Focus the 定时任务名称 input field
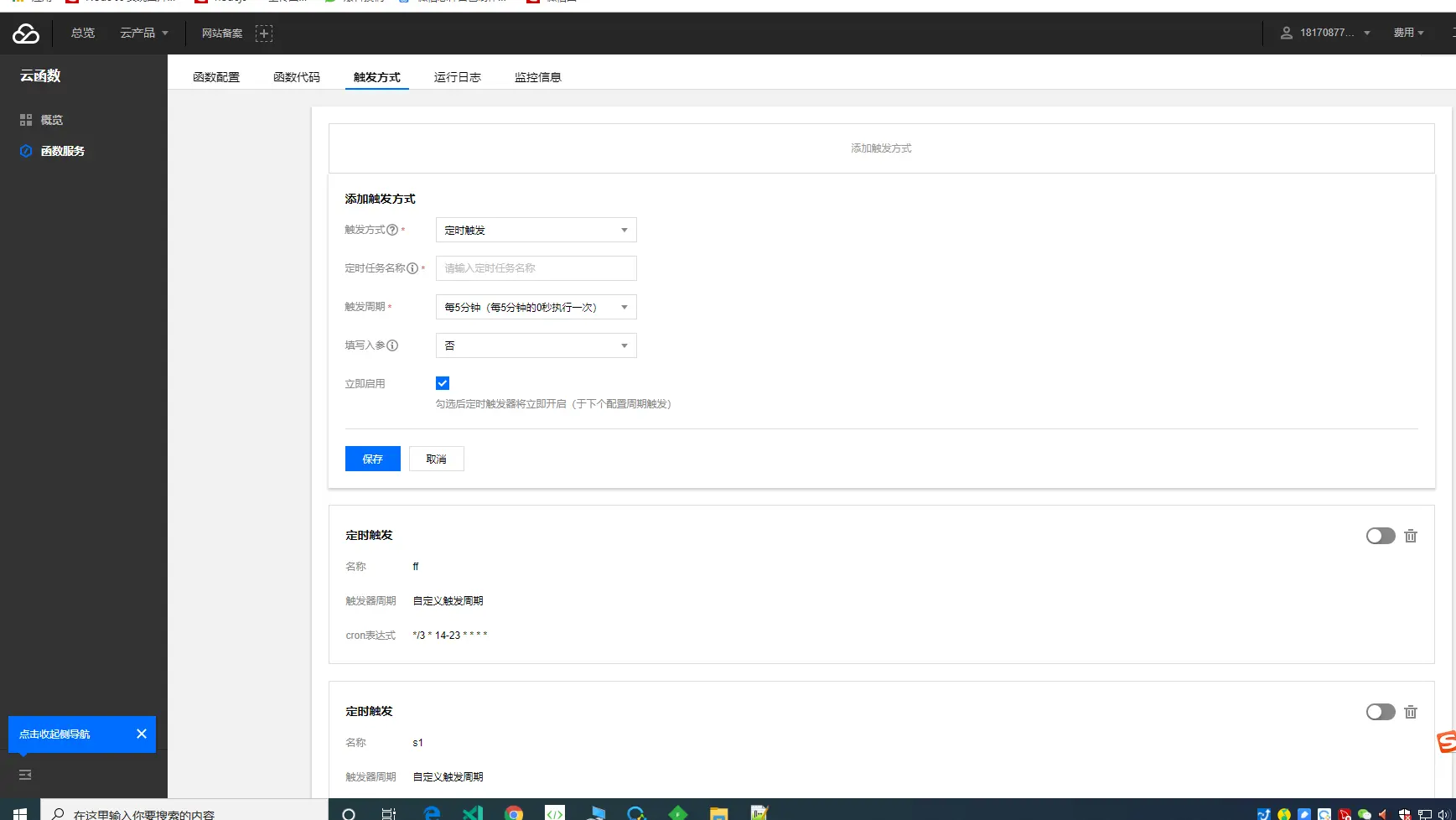This screenshot has width=1456, height=820. point(536,268)
